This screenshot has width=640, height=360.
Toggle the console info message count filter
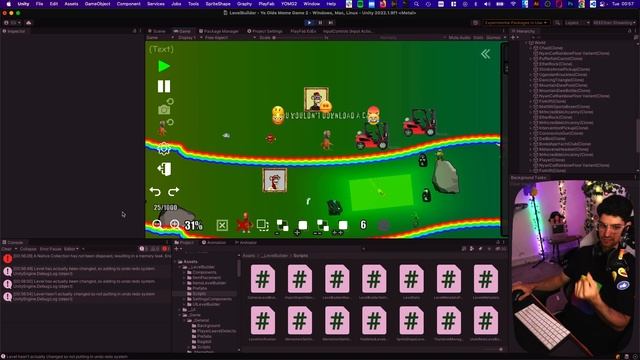click(143, 249)
